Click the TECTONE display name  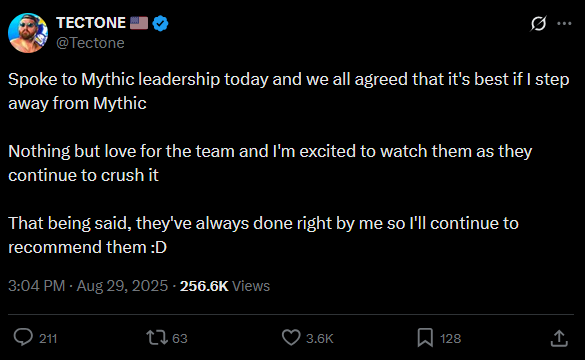pos(91,23)
